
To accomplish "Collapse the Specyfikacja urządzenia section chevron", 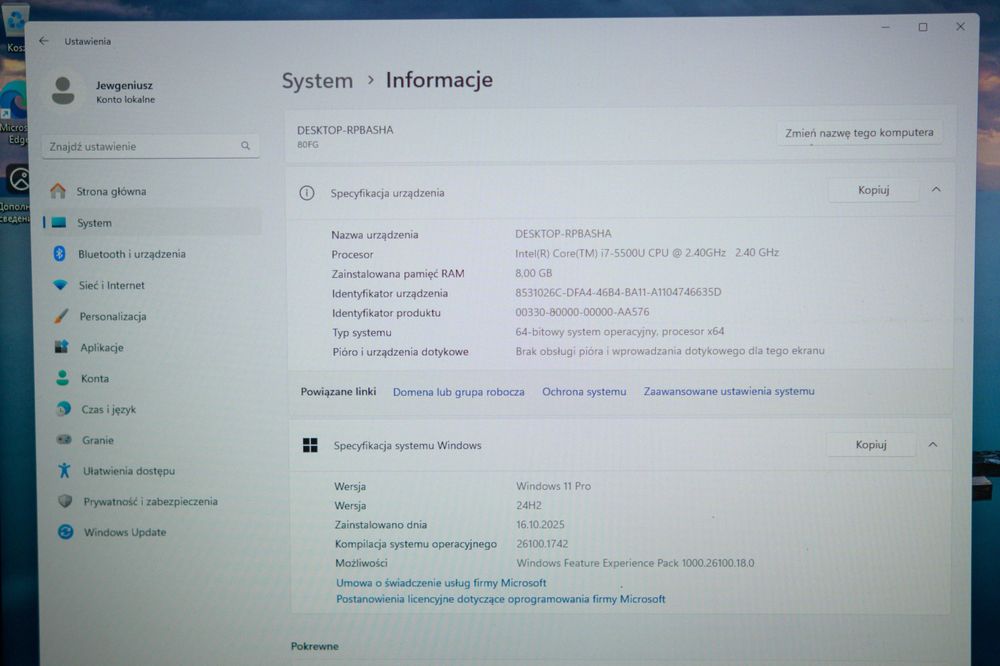I will pyautogui.click(x=936, y=189).
